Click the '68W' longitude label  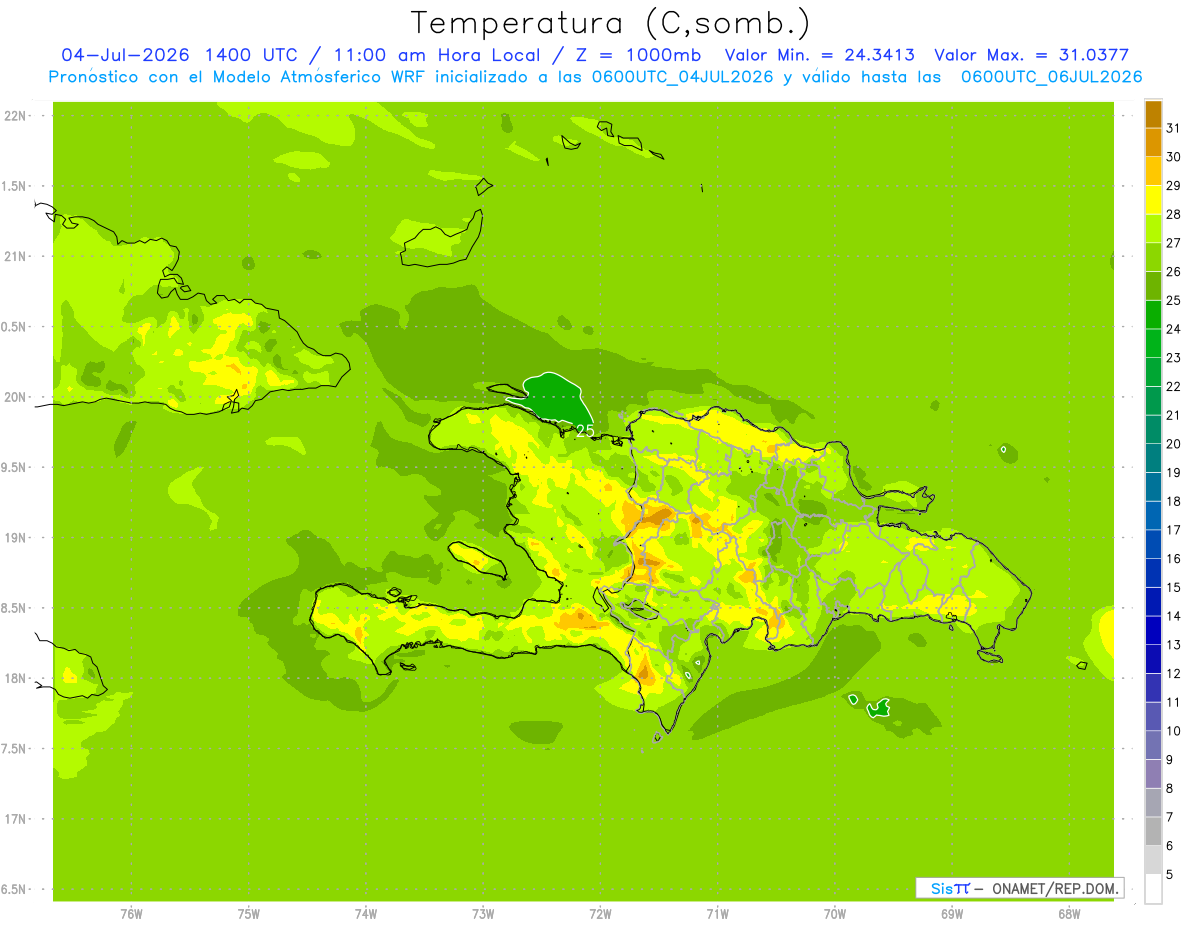tap(1069, 913)
